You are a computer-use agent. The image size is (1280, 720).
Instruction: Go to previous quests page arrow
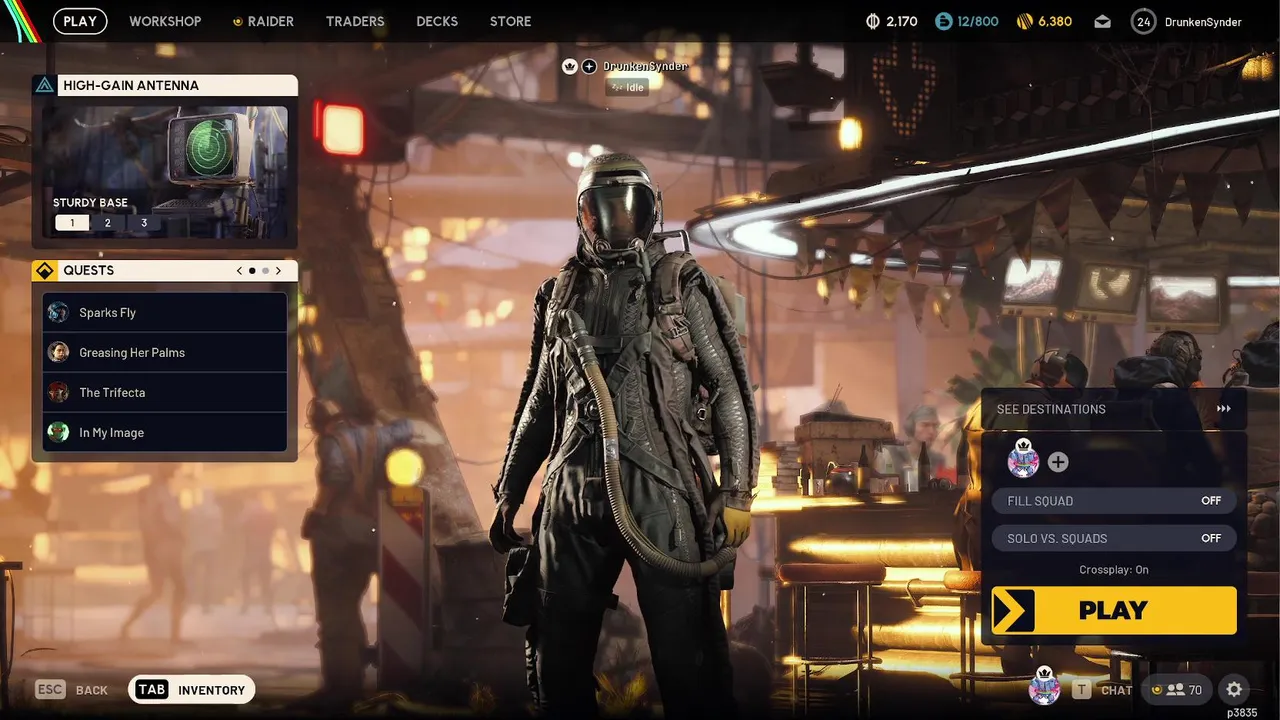[x=240, y=270]
